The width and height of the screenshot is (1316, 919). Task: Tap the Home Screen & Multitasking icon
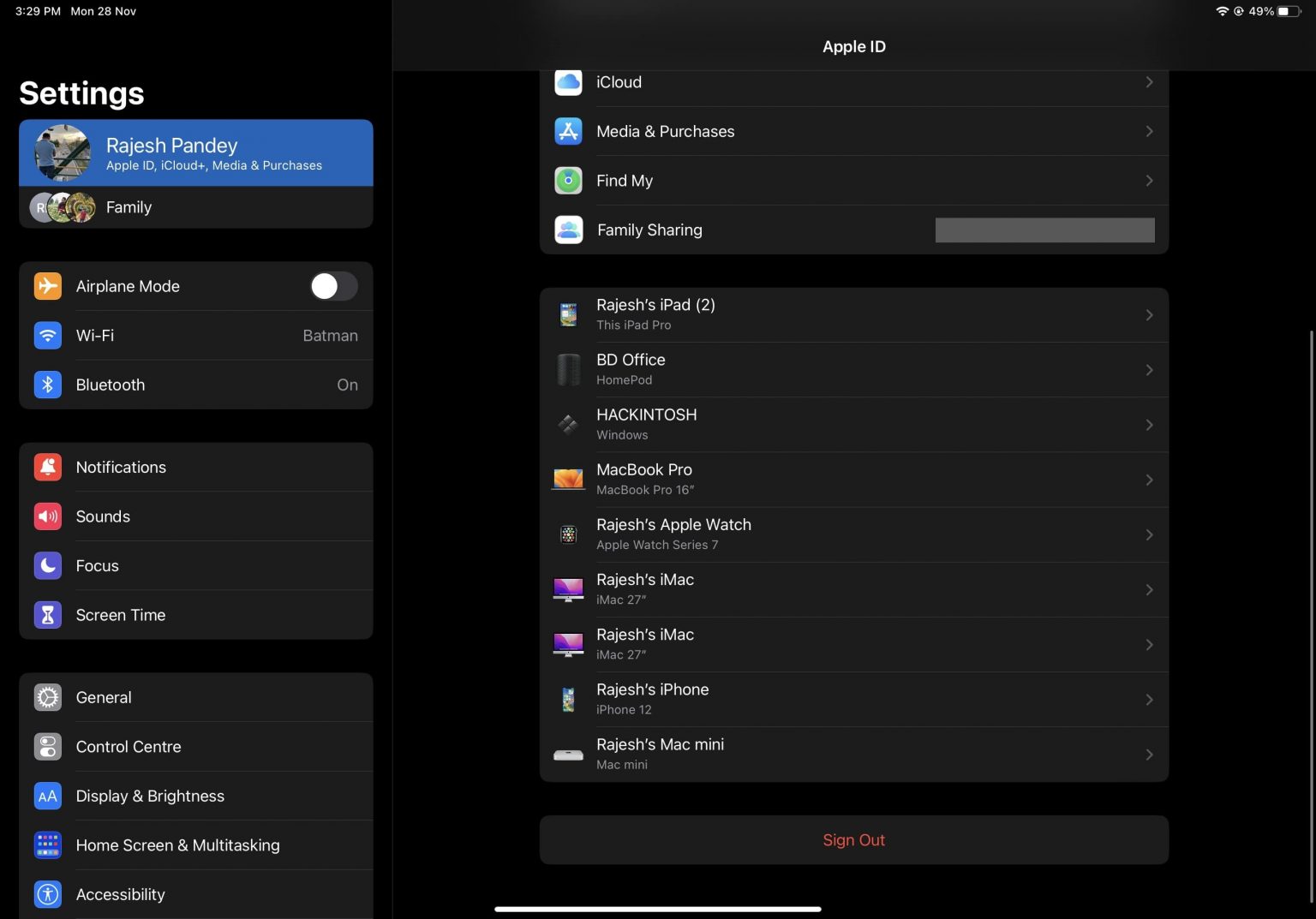tap(48, 845)
